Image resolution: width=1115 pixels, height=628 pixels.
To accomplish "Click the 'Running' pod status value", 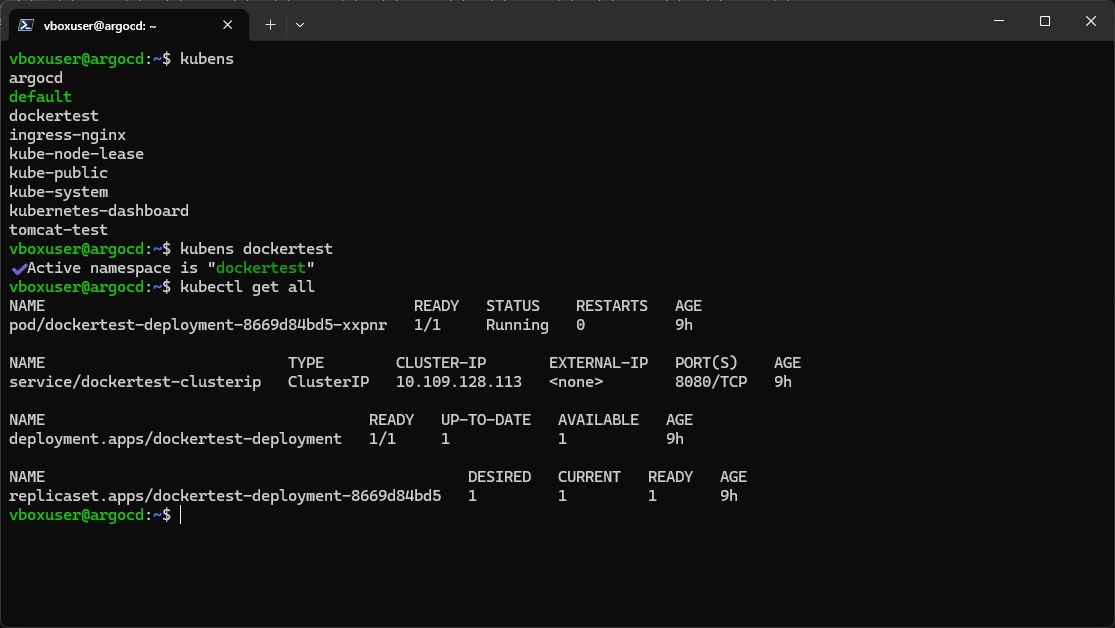I will coord(517,325).
